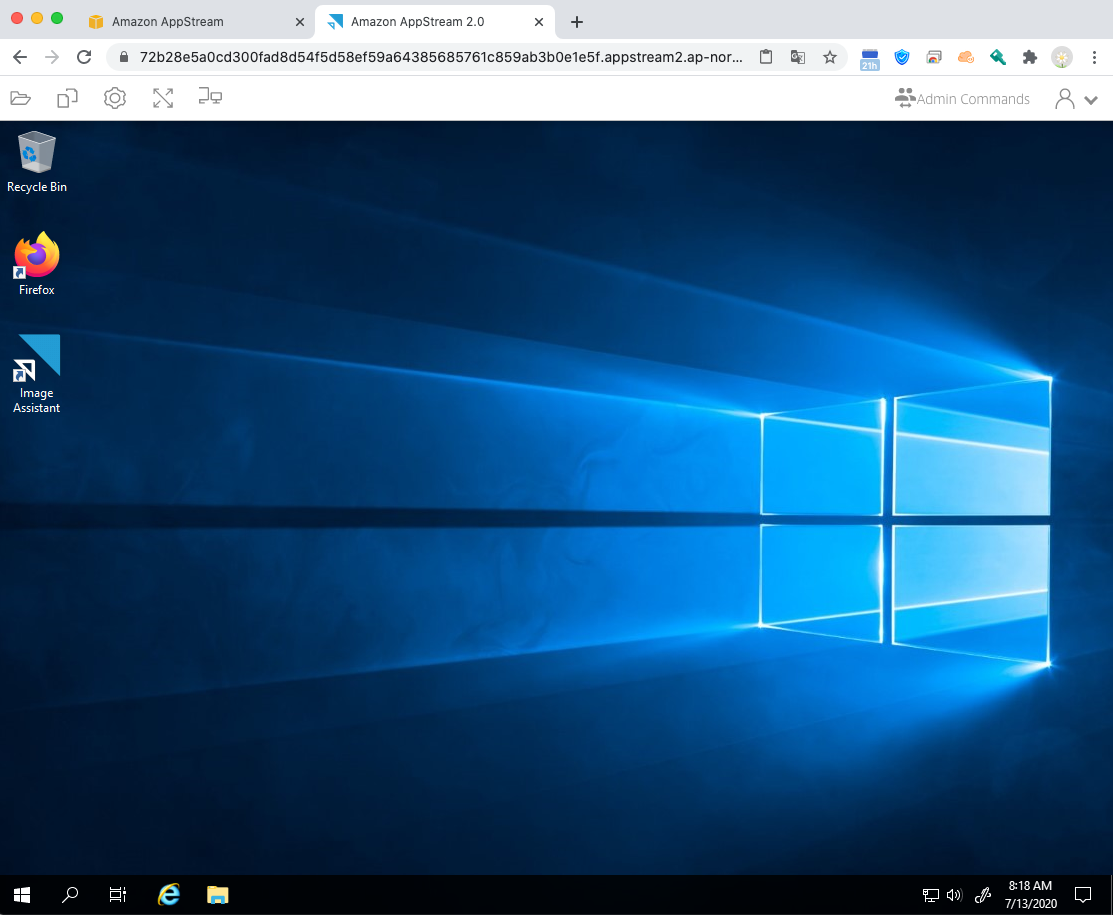Open blue 21h calendar extension
1113x915 pixels.
(870, 59)
